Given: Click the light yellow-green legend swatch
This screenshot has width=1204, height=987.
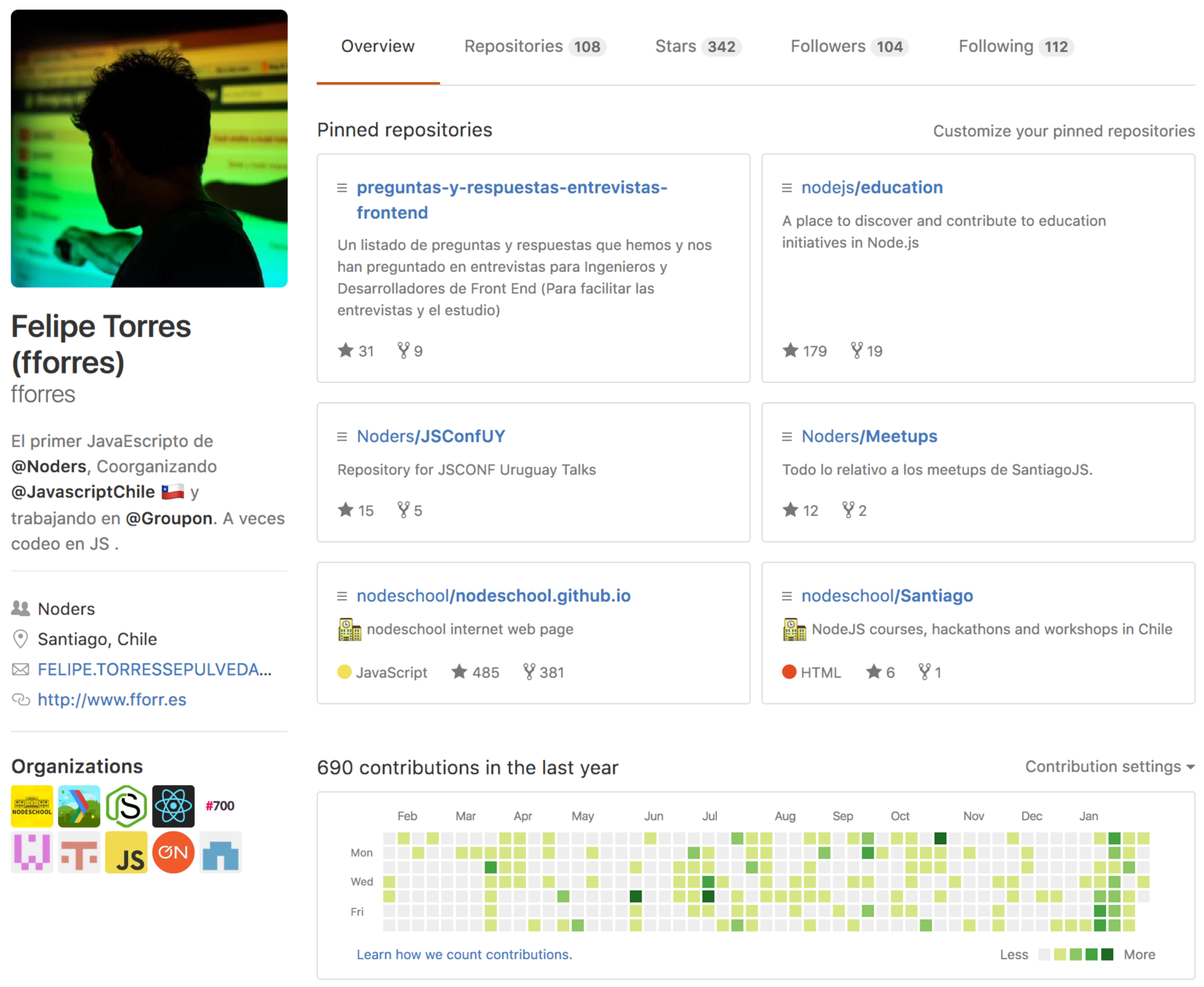Looking at the screenshot, I should (1060, 954).
